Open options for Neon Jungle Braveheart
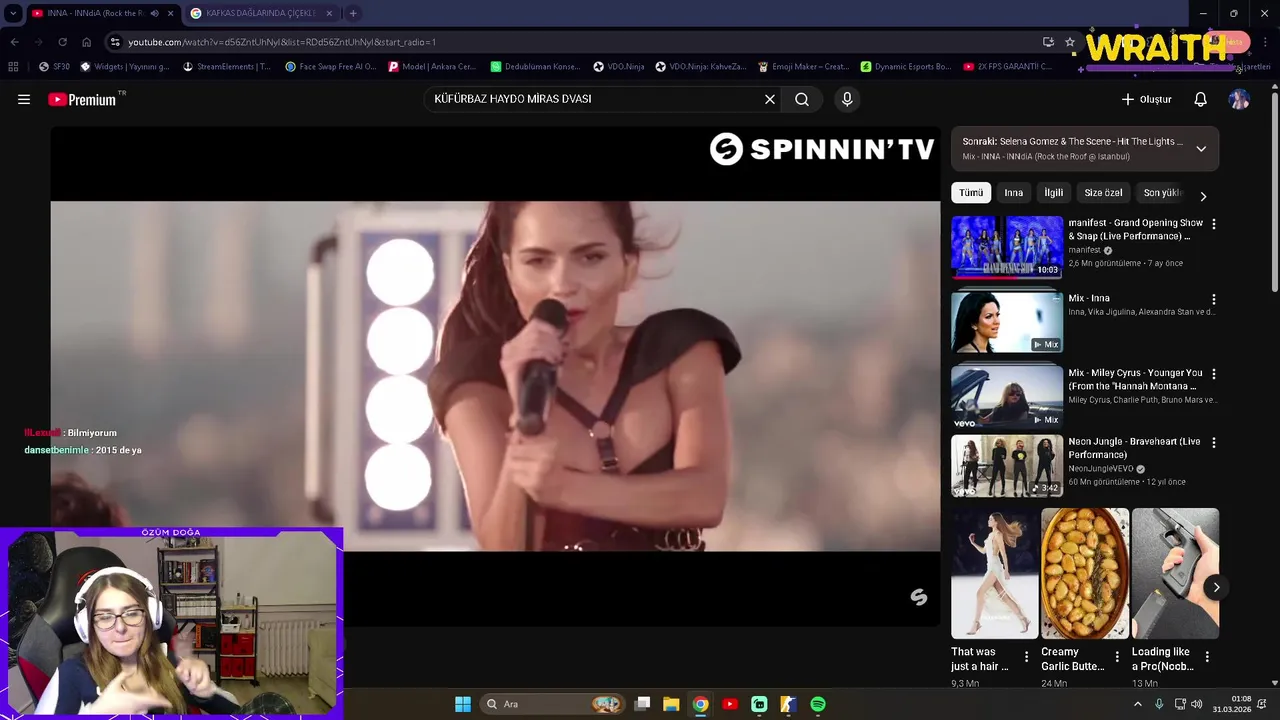Viewport: 1280px width, 720px height. (1214, 442)
